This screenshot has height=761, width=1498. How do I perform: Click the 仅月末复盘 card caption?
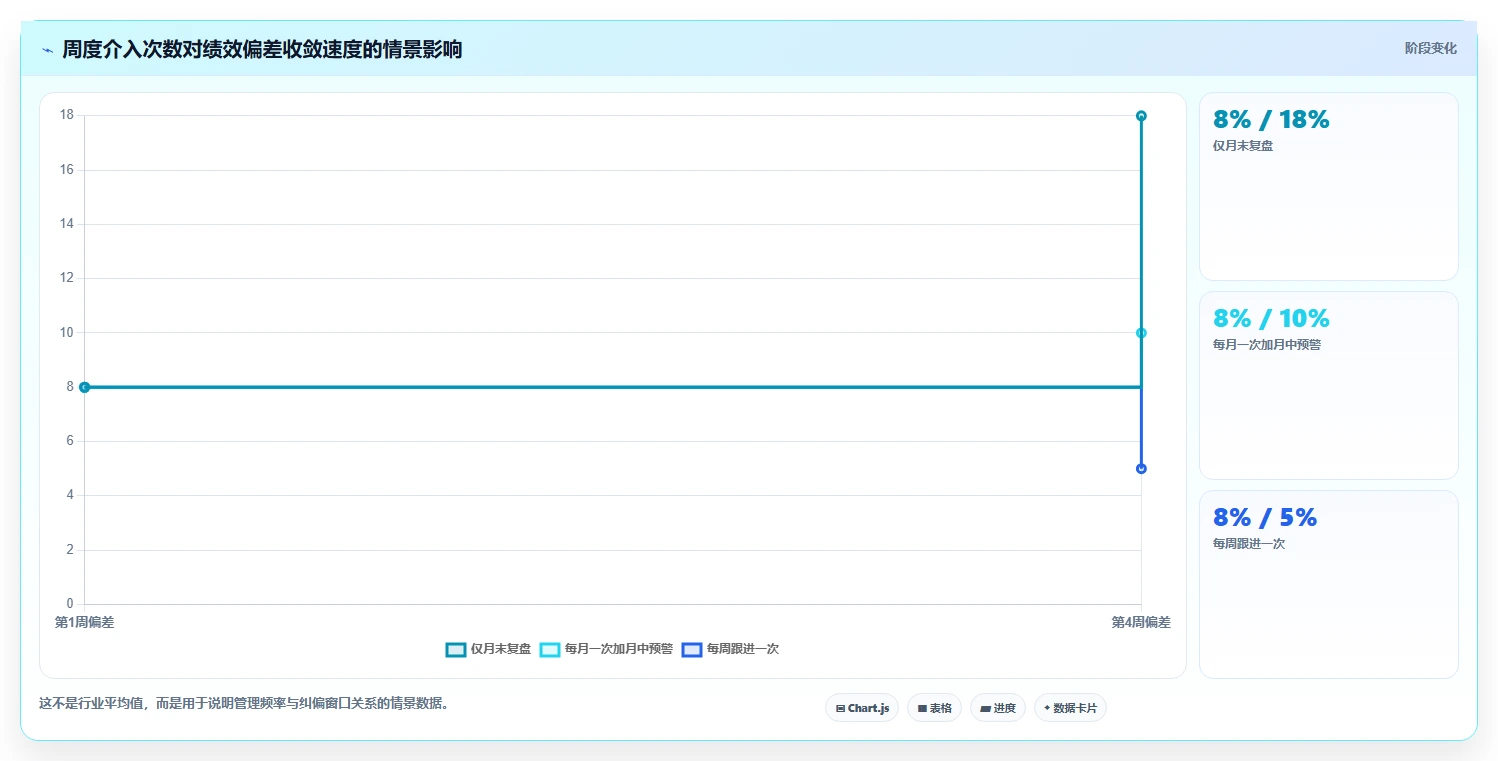1243,145
